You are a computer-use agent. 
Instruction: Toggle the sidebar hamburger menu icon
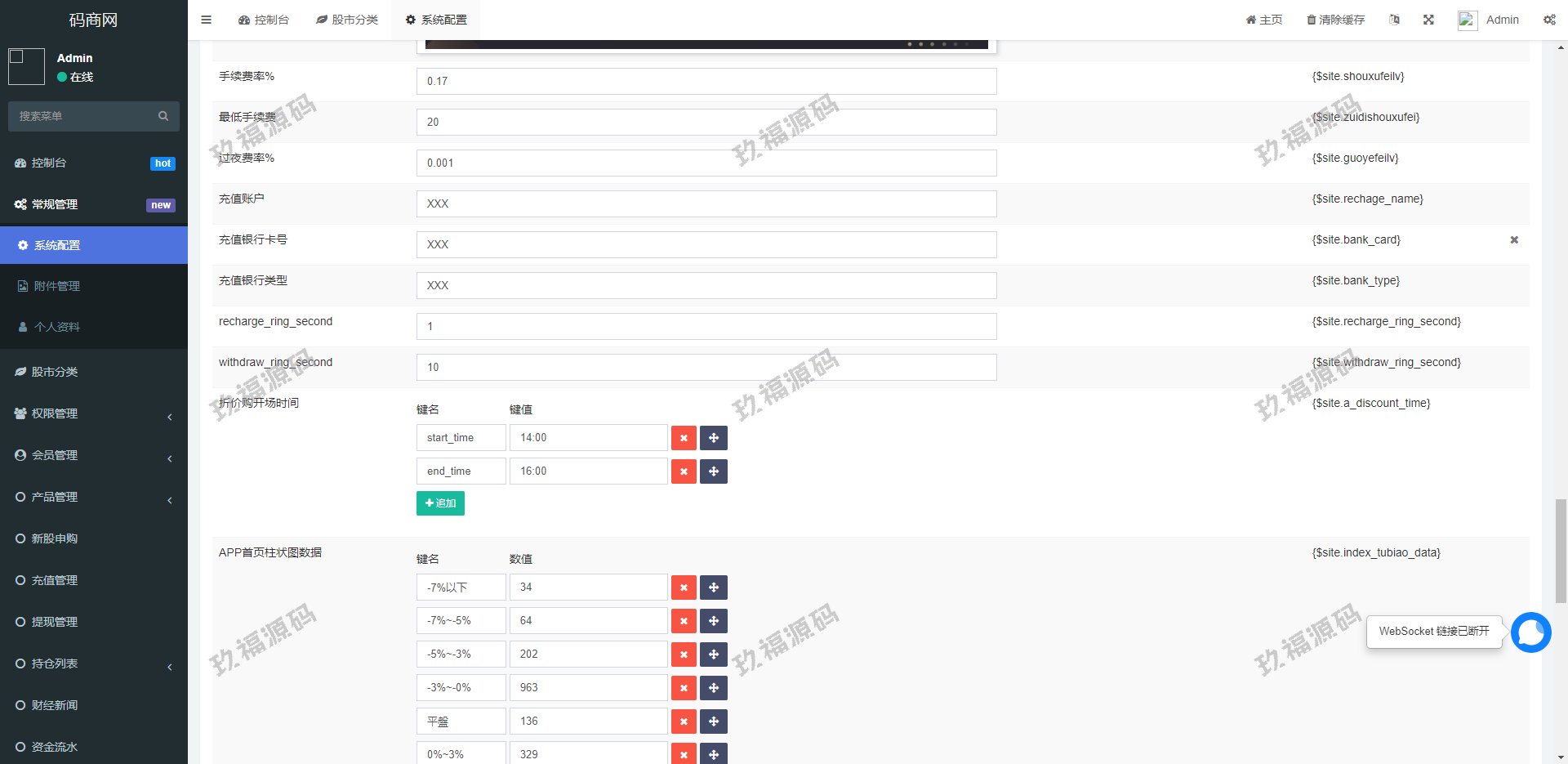(206, 20)
